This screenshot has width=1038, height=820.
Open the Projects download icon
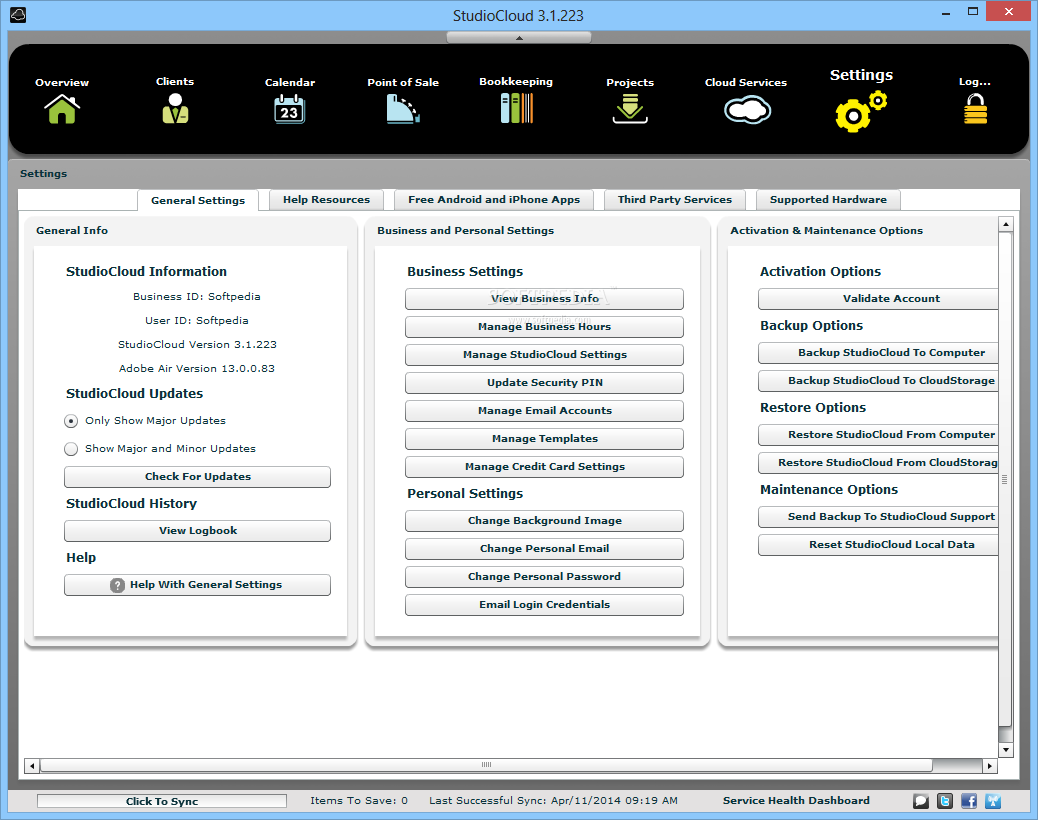pyautogui.click(x=630, y=109)
